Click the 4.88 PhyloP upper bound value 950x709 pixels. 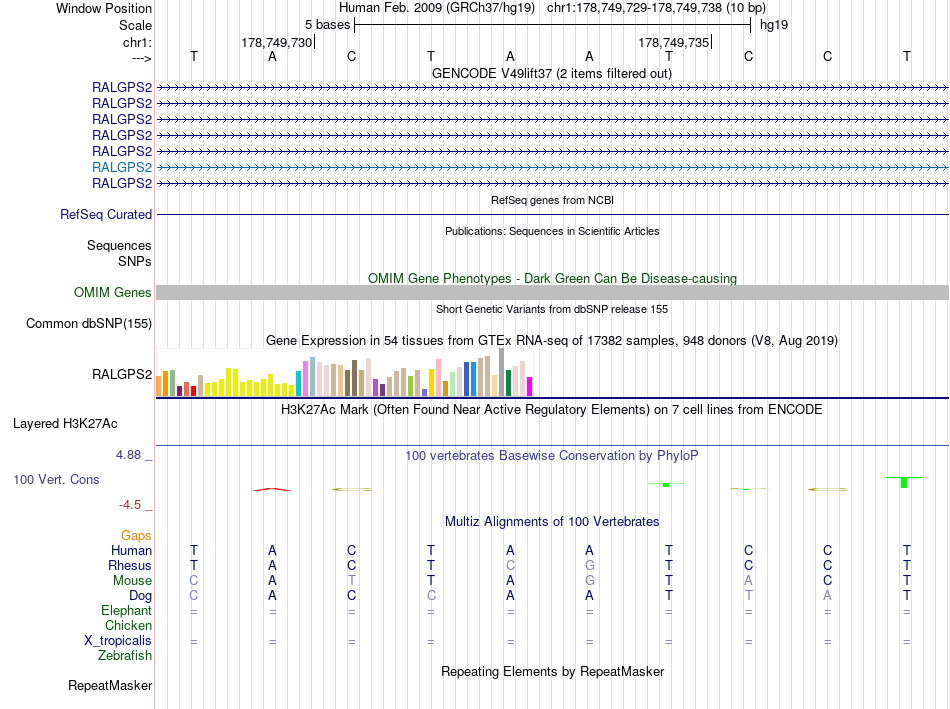tap(128, 454)
